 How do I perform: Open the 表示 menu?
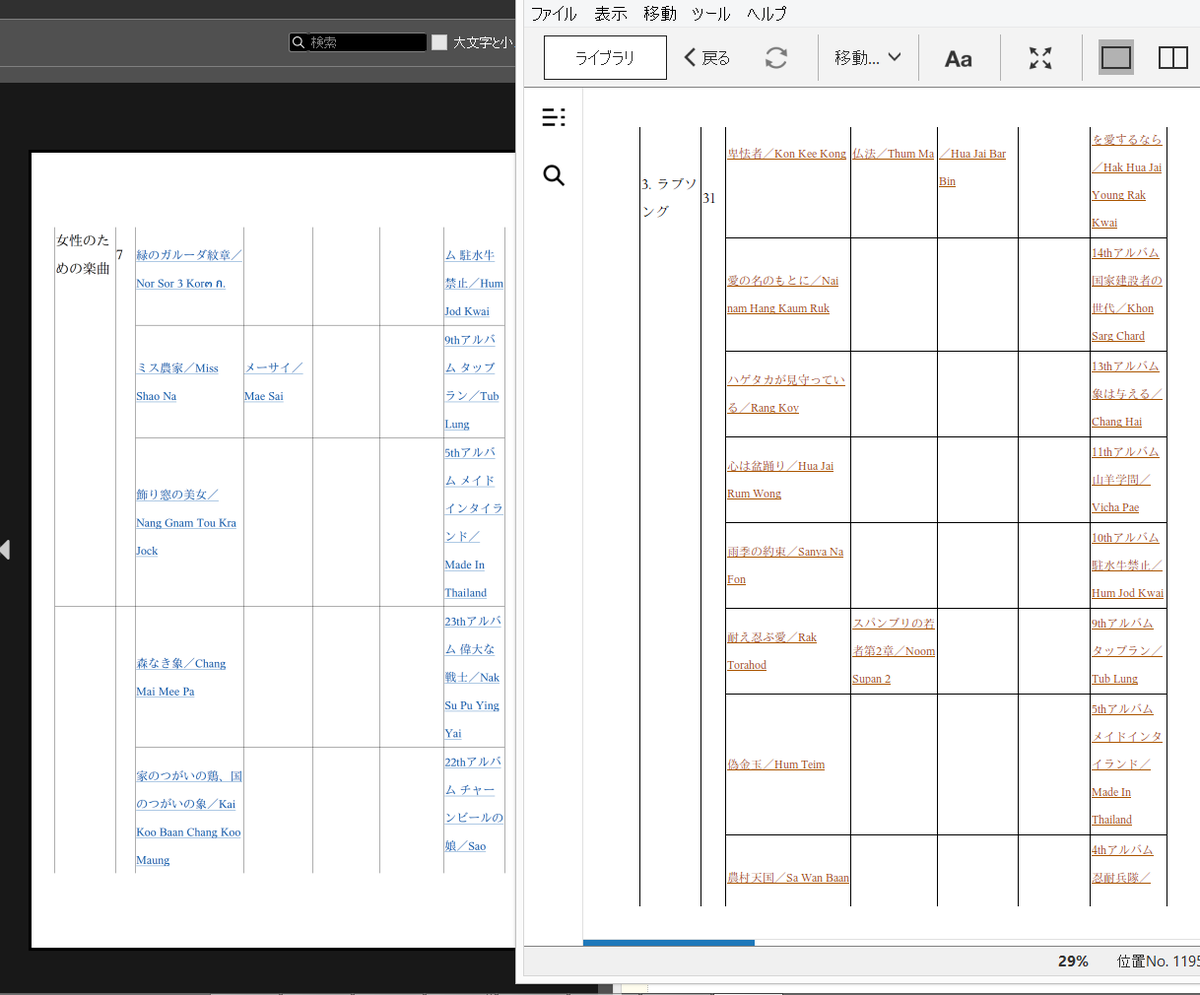tap(610, 14)
